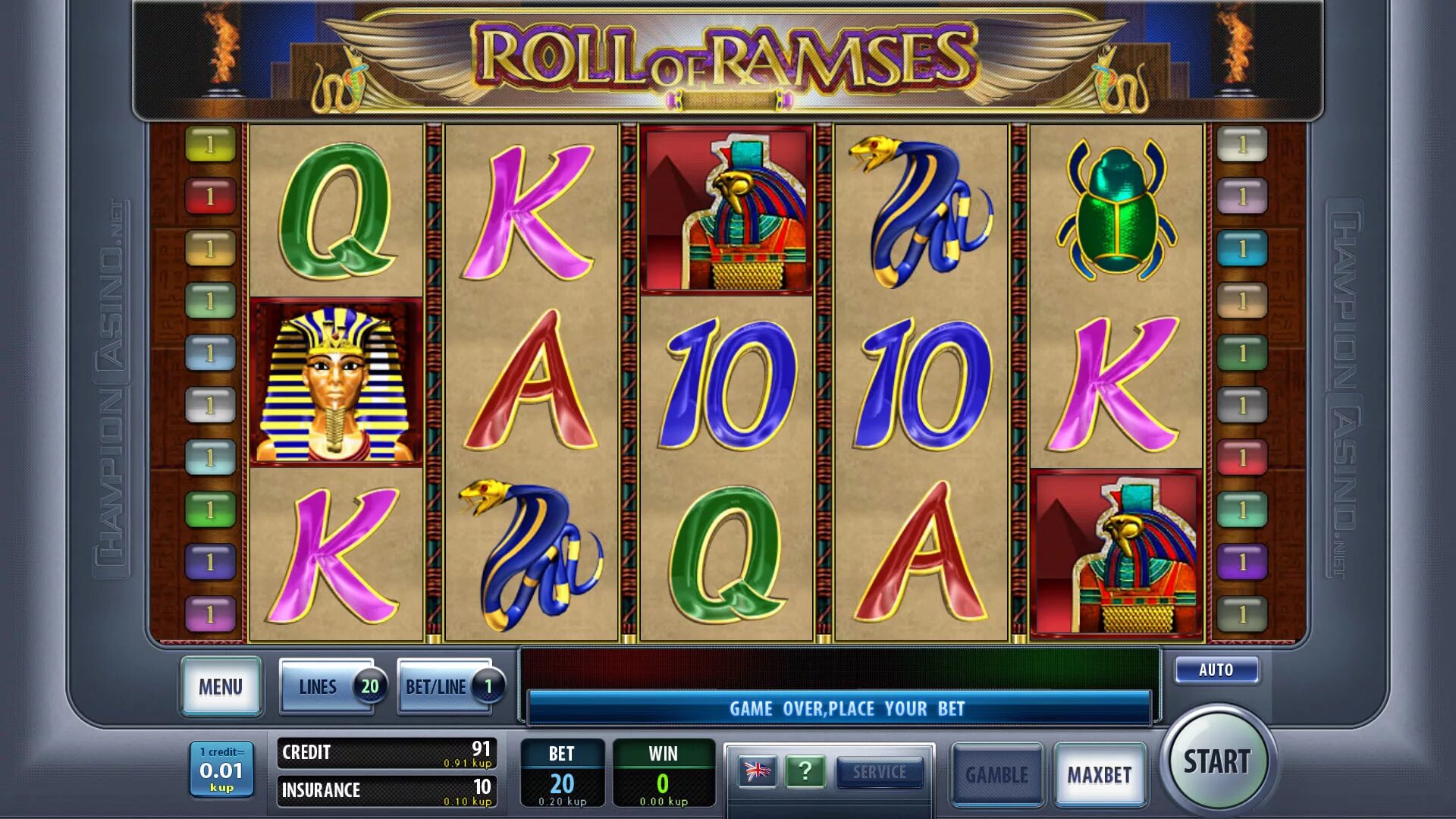Spin the reels with START
This screenshot has width=1456, height=819.
(x=1217, y=761)
